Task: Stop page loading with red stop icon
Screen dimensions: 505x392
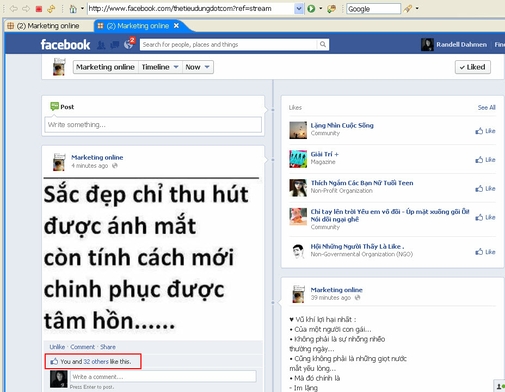Action: tap(39, 9)
